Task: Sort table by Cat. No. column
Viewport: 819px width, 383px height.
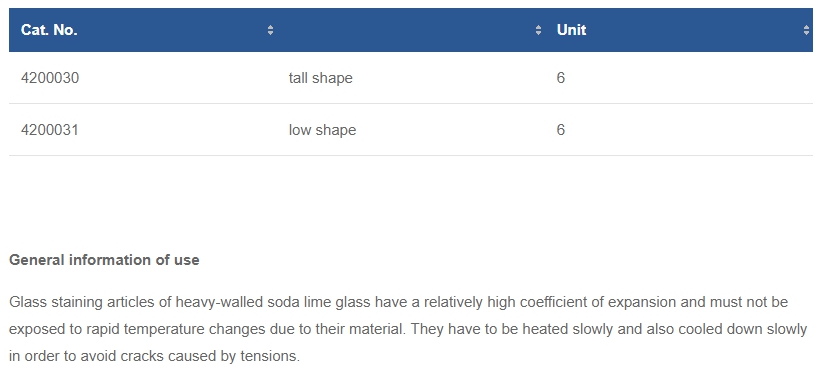Action: pos(270,30)
